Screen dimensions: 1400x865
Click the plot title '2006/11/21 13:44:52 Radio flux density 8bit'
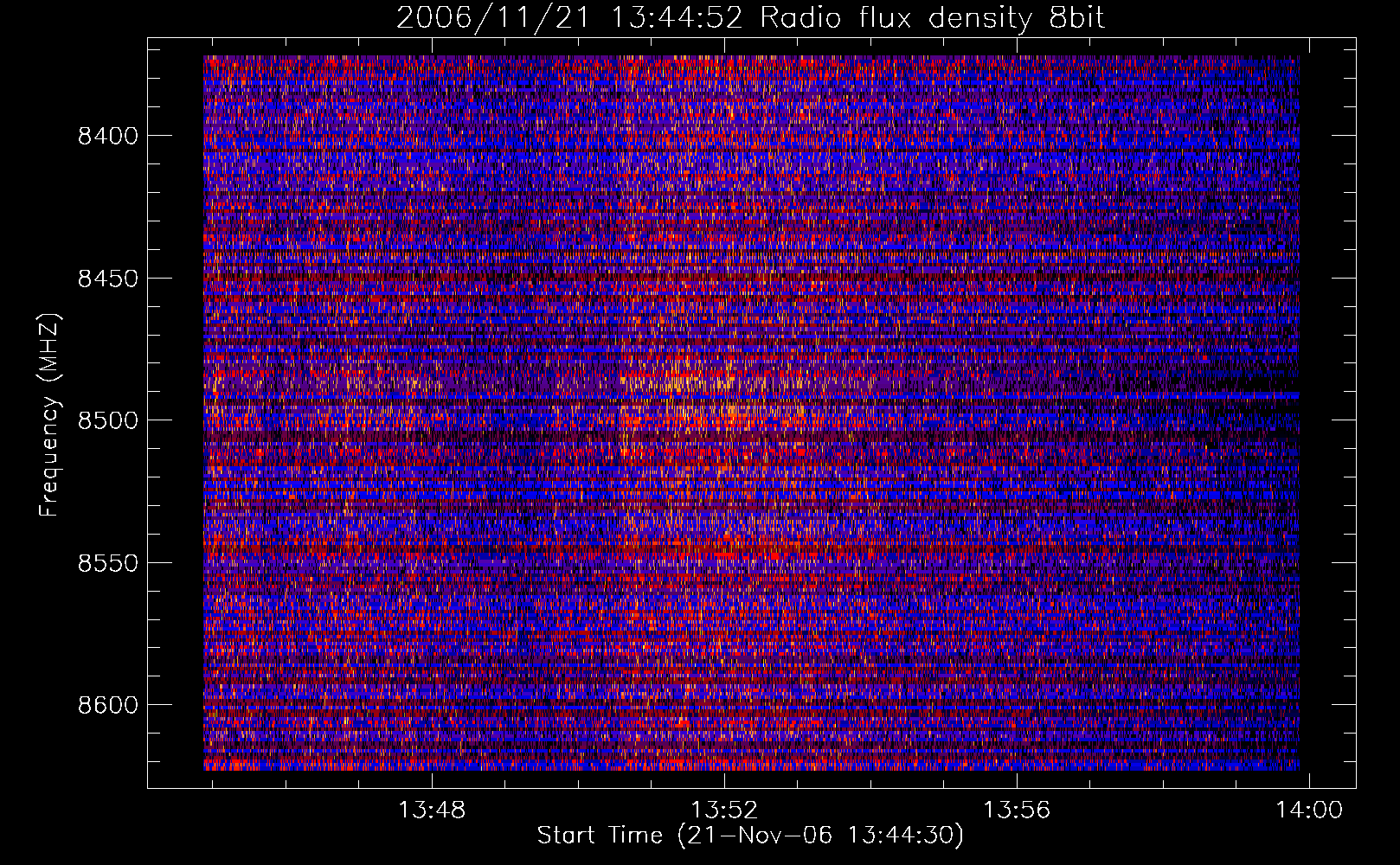[x=750, y=17]
